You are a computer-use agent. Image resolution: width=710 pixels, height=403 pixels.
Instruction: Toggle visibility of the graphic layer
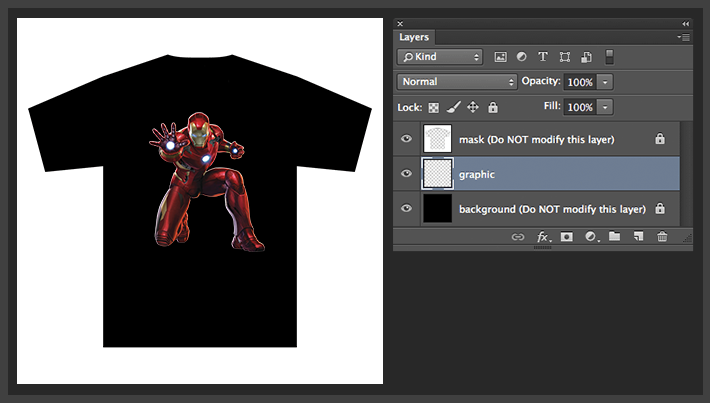(x=406, y=174)
